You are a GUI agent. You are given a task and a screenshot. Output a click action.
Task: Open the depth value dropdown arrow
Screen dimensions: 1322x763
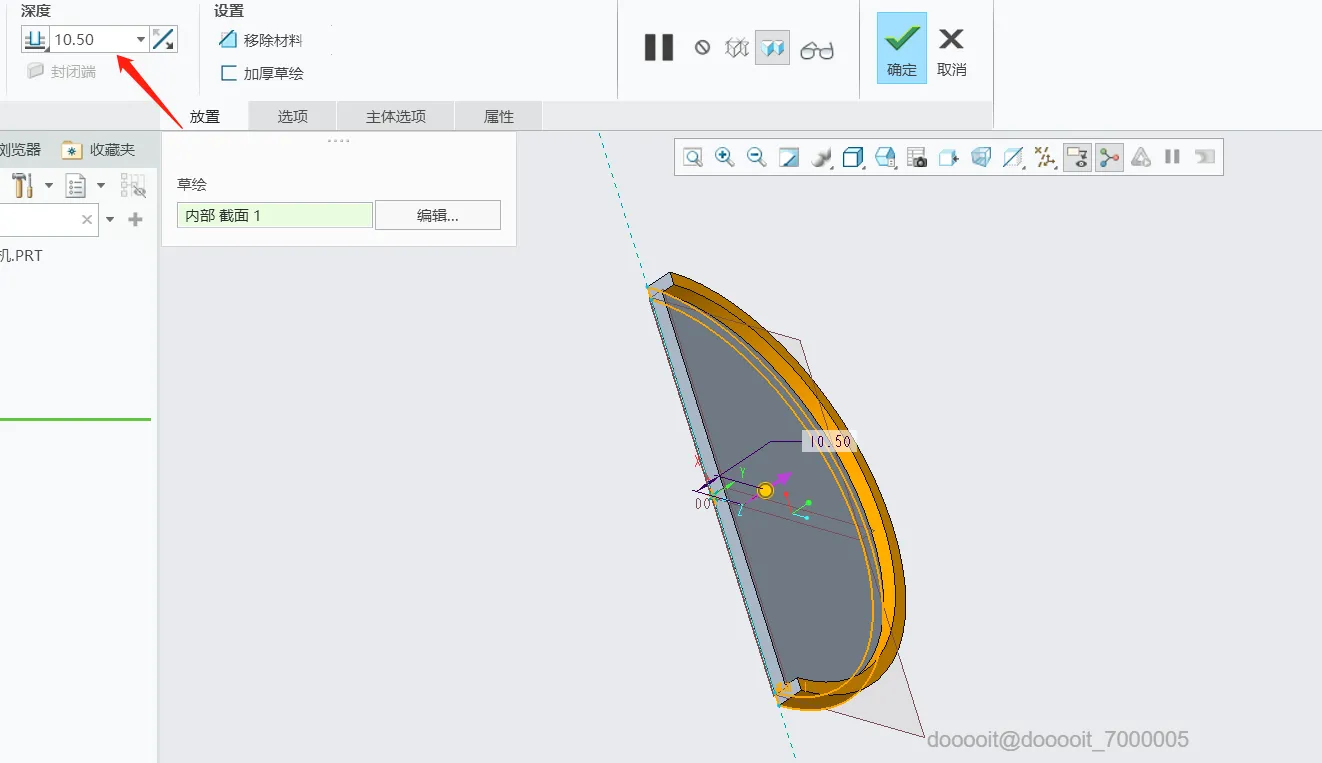pos(141,40)
